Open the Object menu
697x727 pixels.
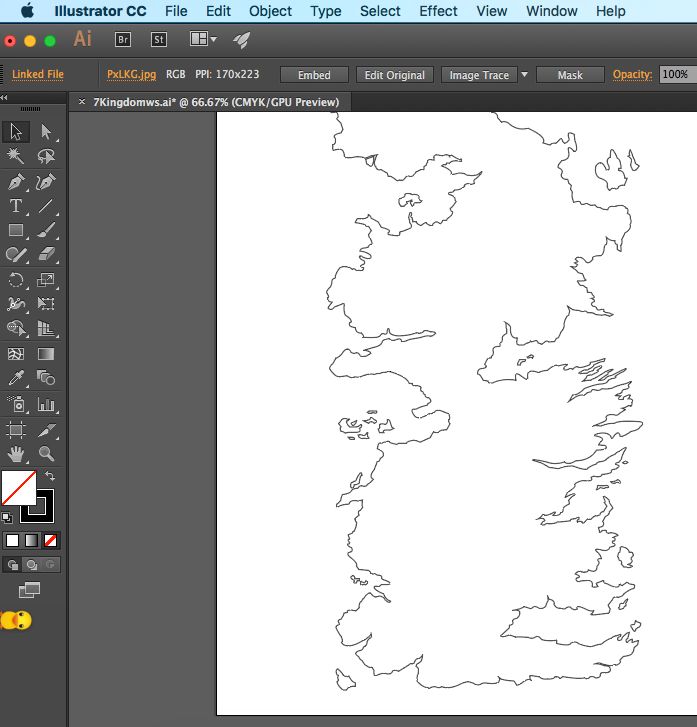coord(270,11)
